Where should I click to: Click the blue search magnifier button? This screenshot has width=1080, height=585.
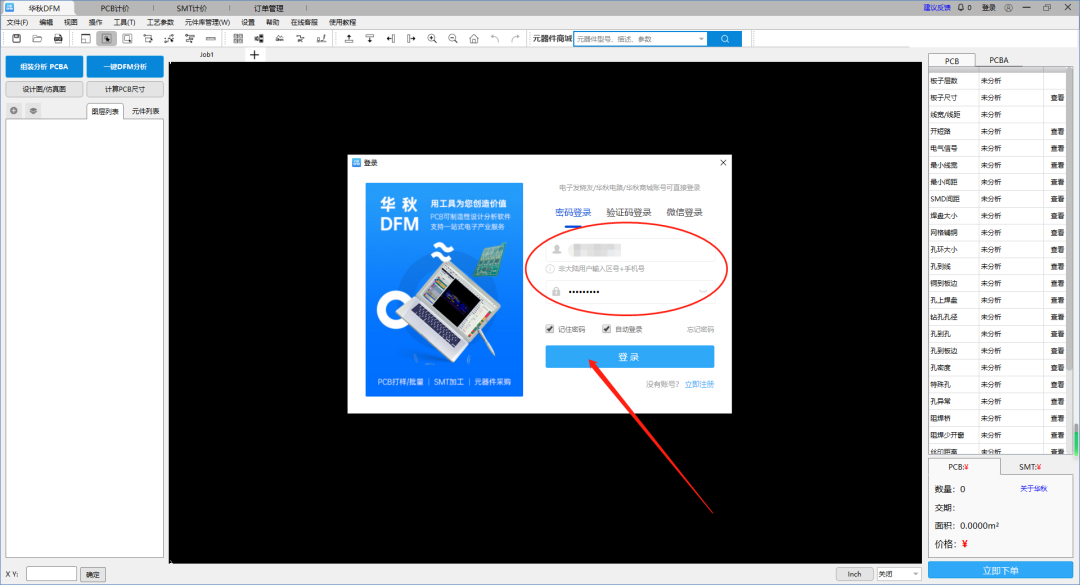pyautogui.click(x=725, y=39)
